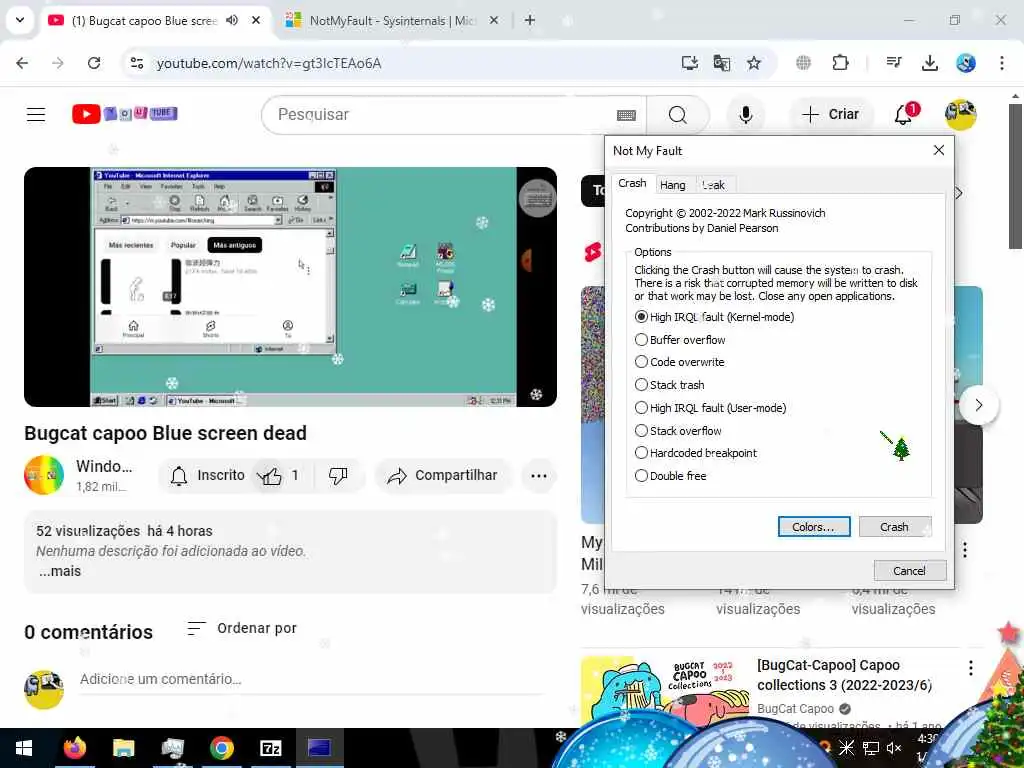Image resolution: width=1024 pixels, height=768 pixels.
Task: Click the YouTube search magnifier button
Action: coord(678,114)
